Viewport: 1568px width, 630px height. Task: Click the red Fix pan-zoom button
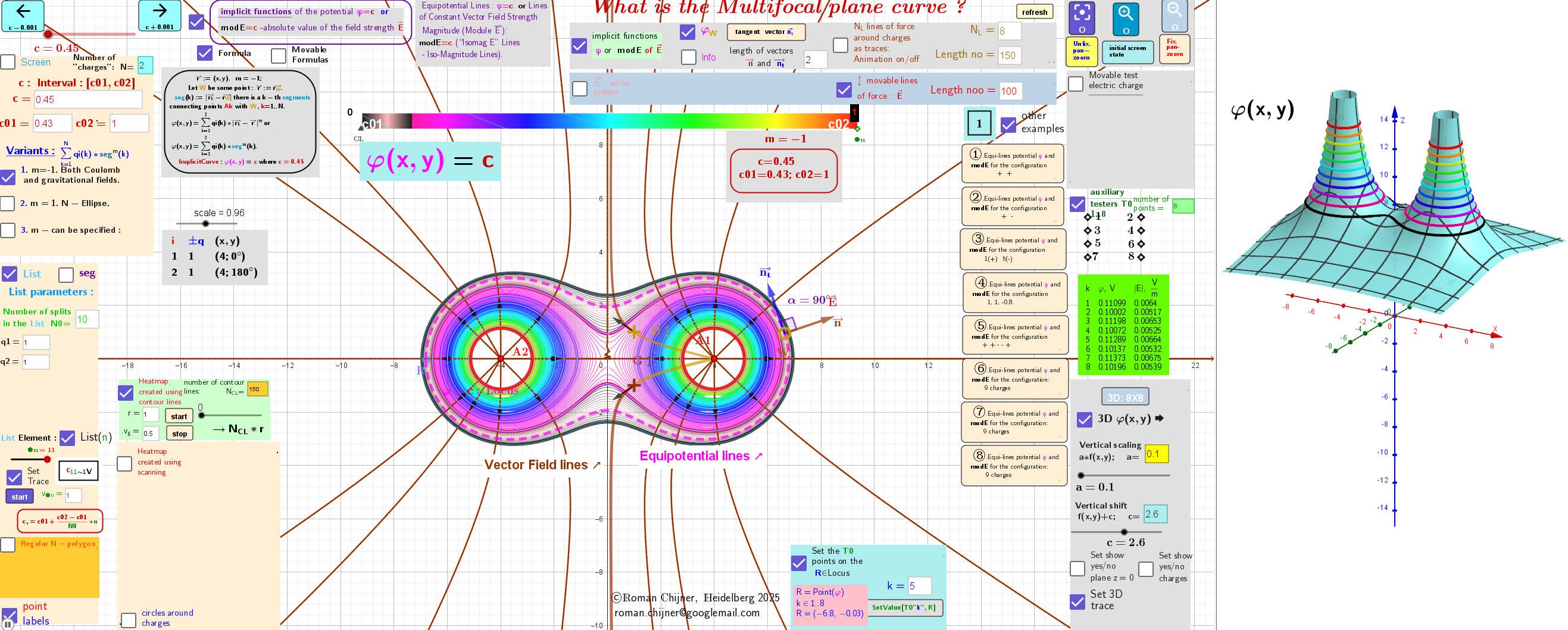[1174, 49]
